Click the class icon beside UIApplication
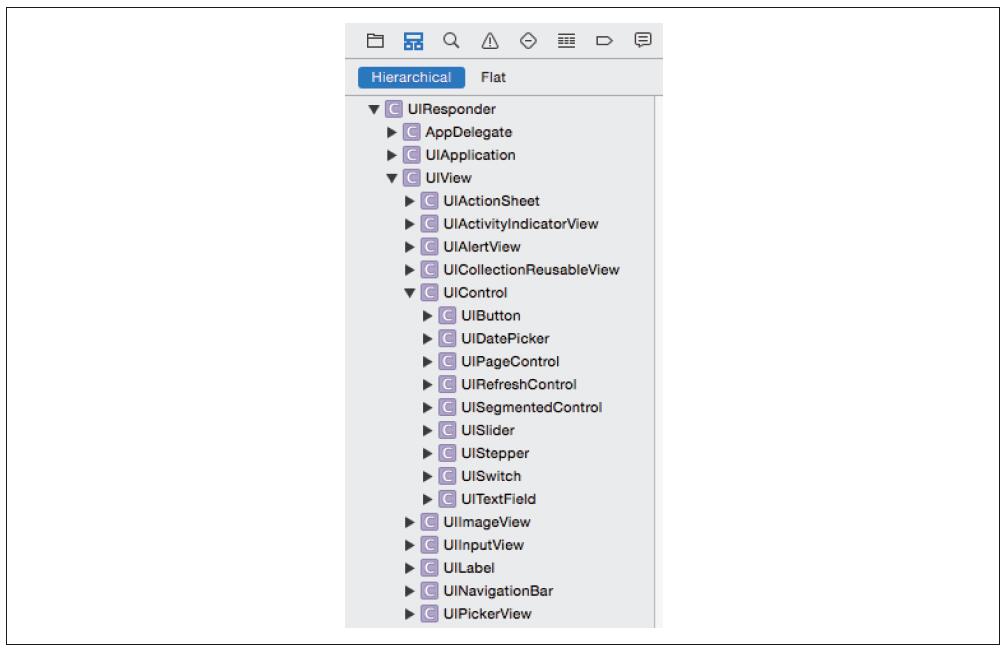1004x651 pixels. 412,156
